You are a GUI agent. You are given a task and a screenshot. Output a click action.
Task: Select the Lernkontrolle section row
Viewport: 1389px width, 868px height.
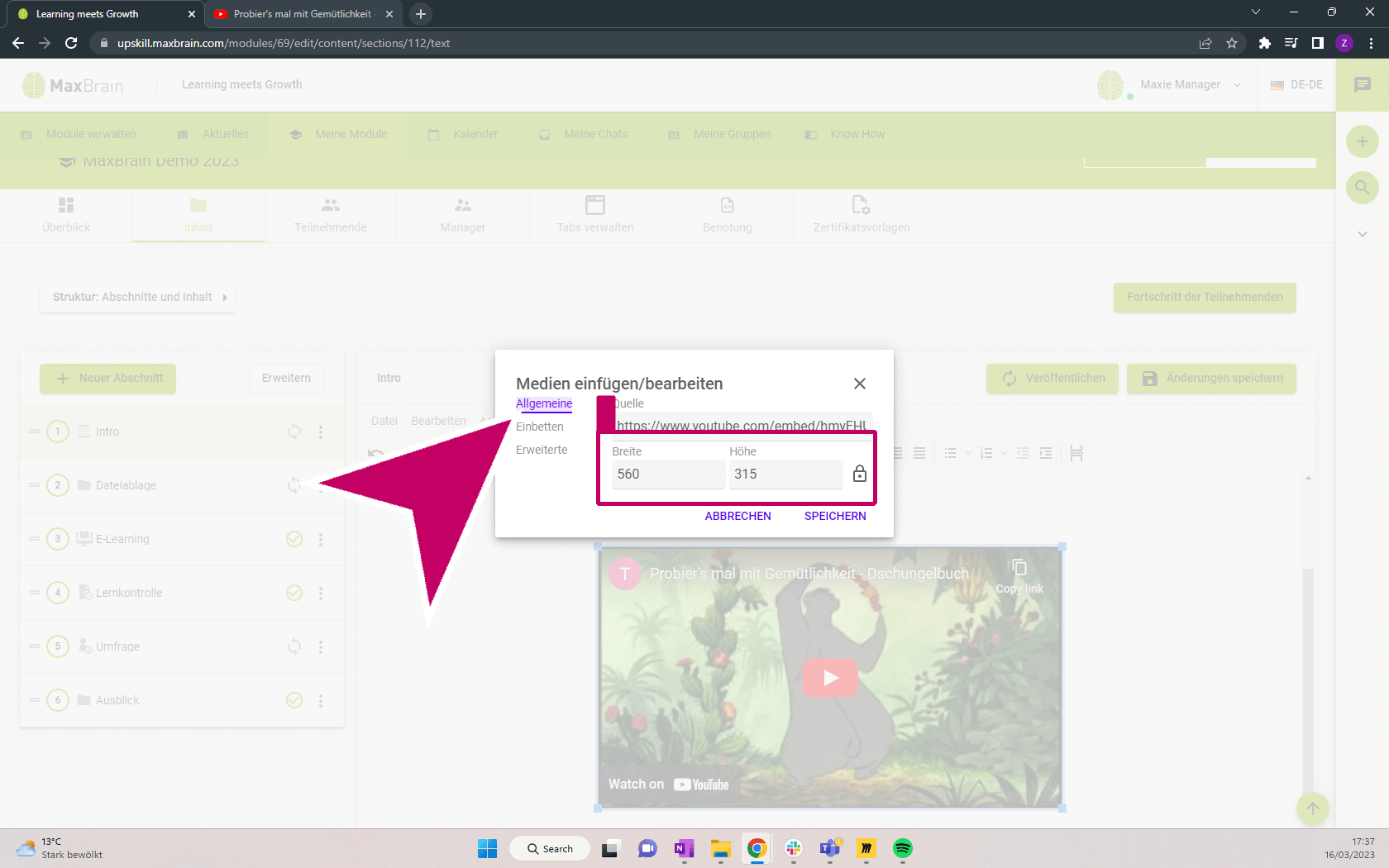182,593
